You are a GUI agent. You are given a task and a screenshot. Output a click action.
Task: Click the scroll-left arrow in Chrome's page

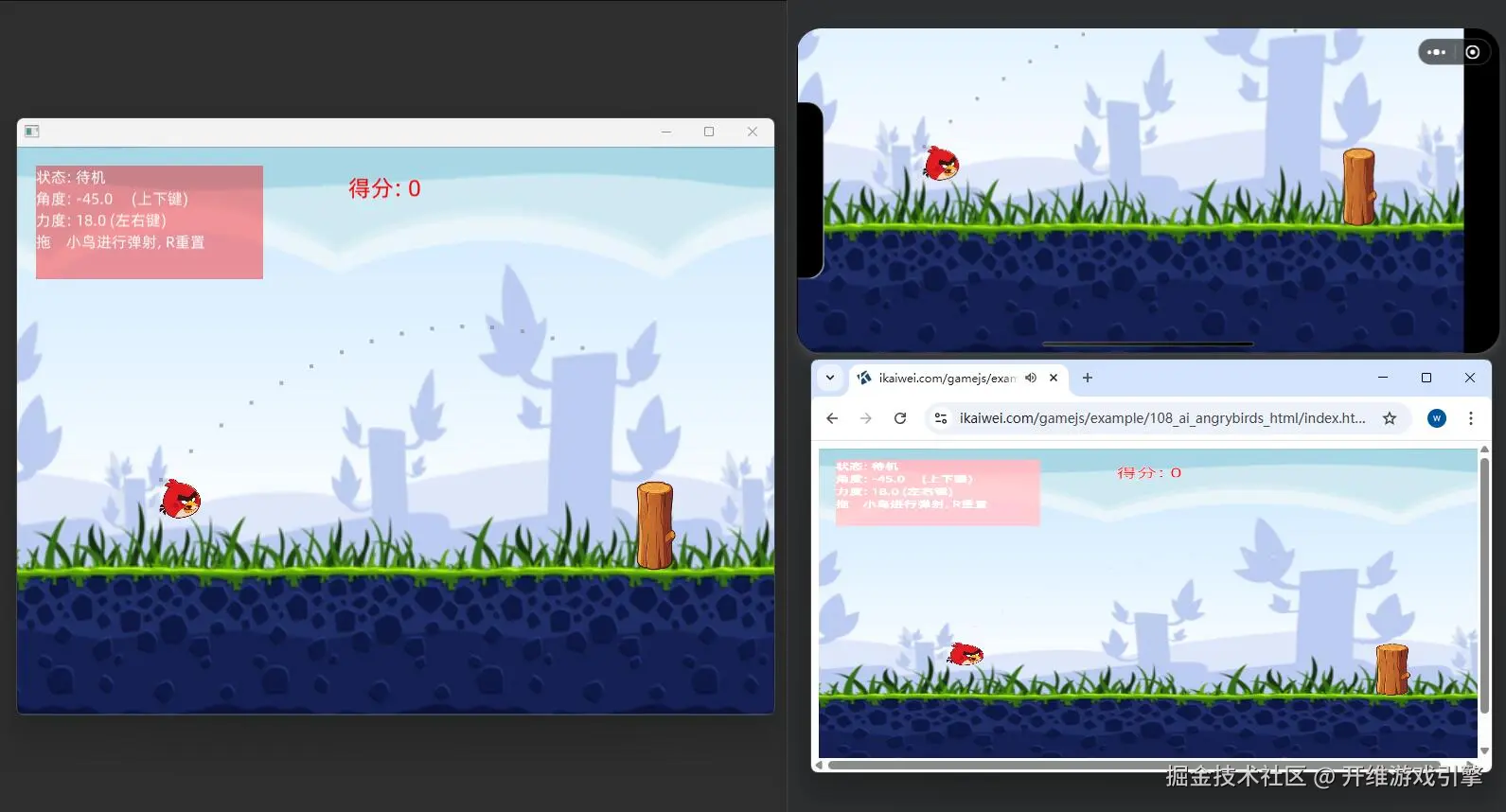tap(820, 765)
